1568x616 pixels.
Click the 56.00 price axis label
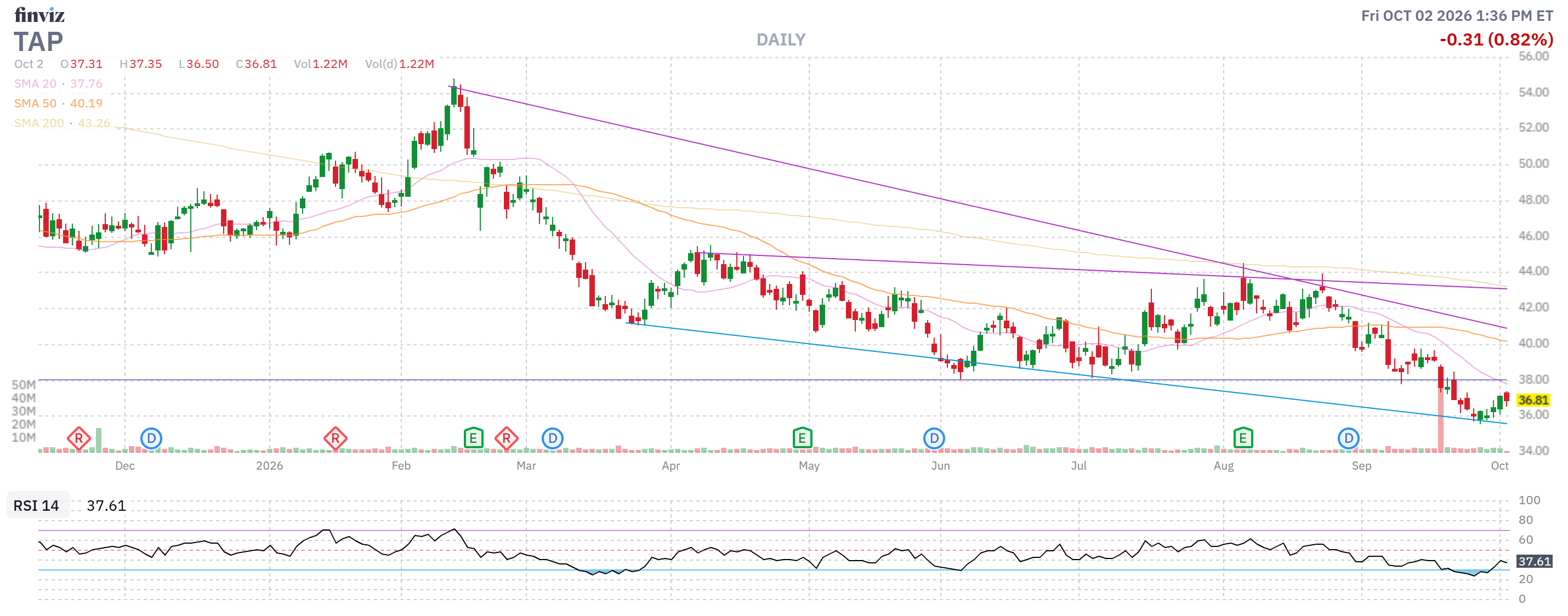[x=1533, y=56]
